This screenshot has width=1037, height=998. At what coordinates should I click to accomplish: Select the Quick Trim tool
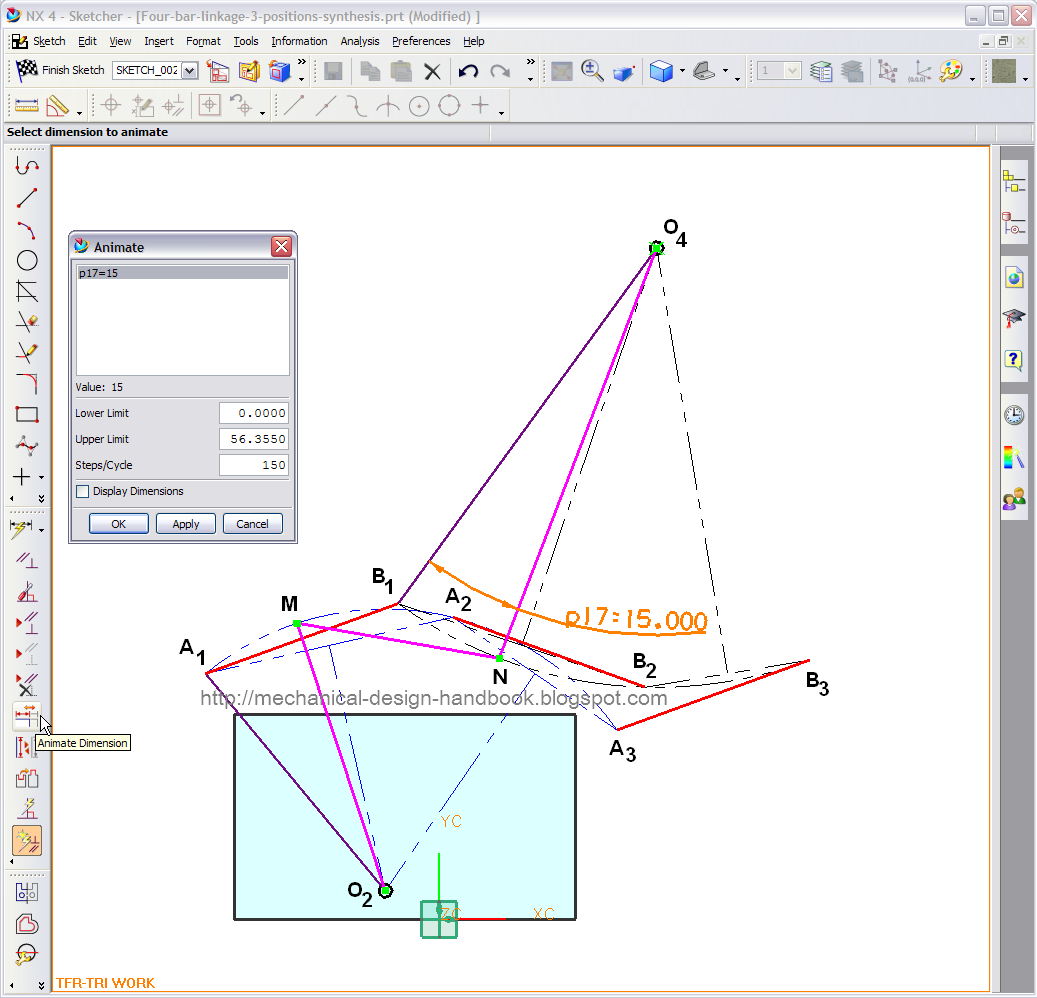[27, 322]
